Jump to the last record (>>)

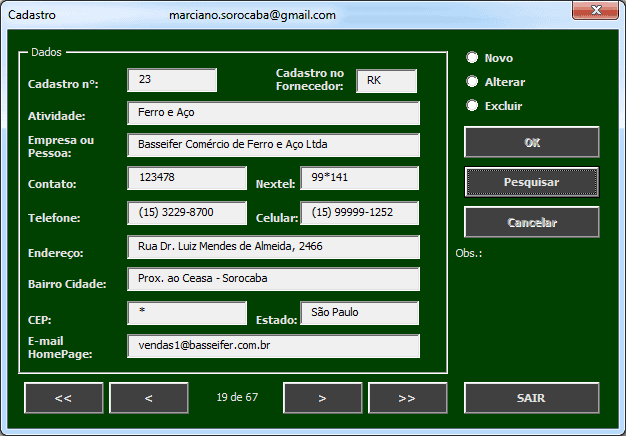[x=407, y=398]
